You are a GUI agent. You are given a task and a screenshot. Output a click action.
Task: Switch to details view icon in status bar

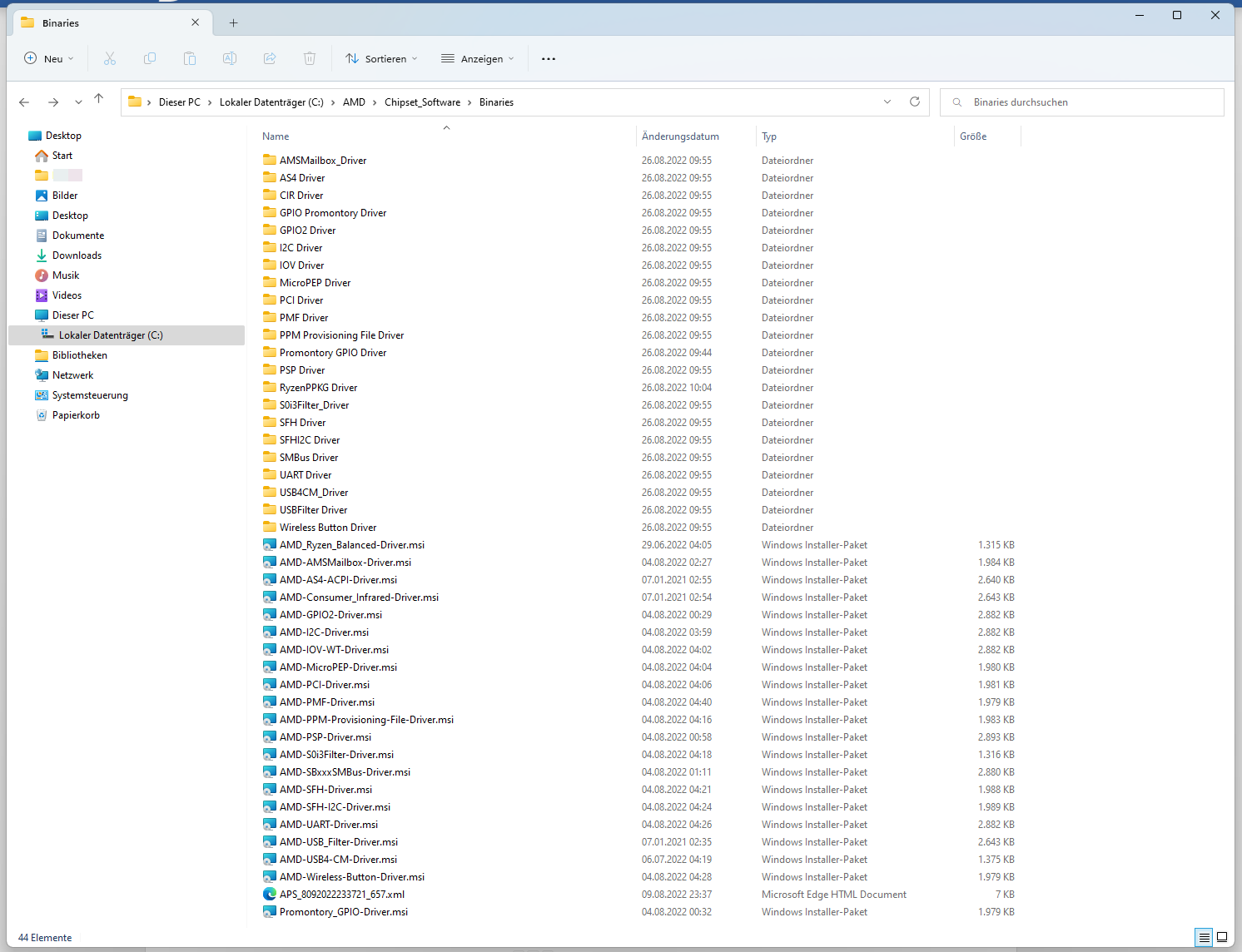(x=1204, y=937)
